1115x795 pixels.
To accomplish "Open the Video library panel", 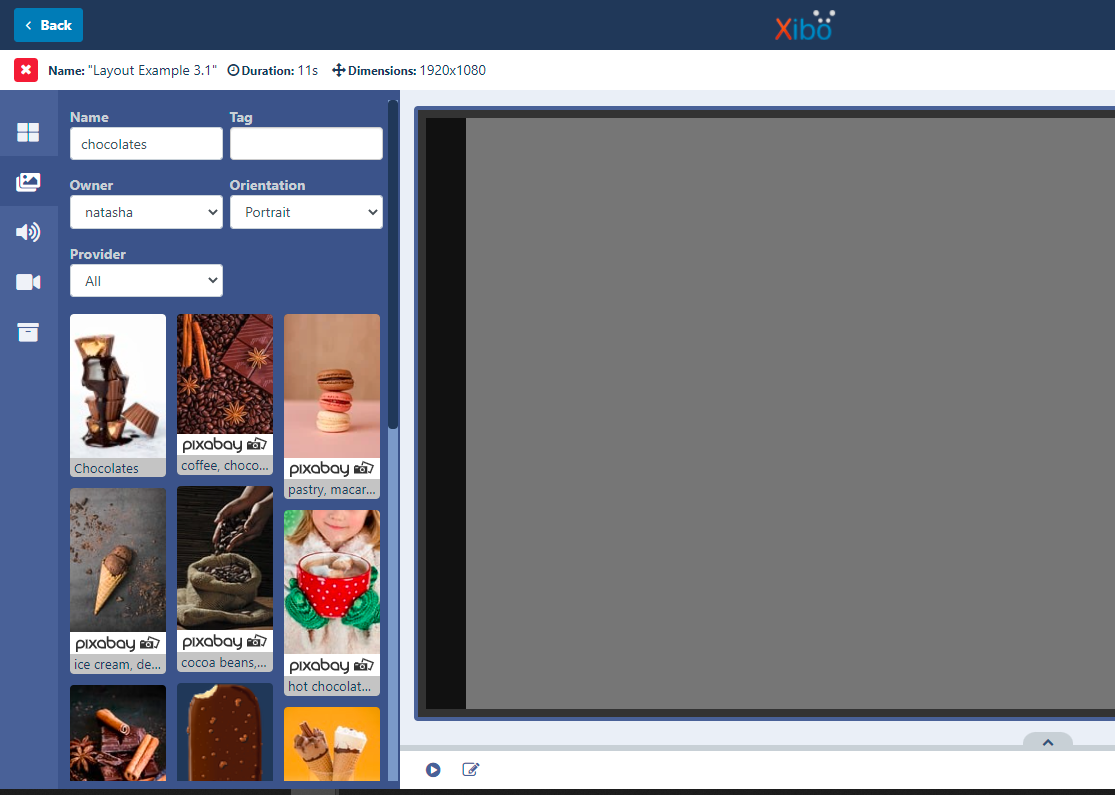I will 28,281.
